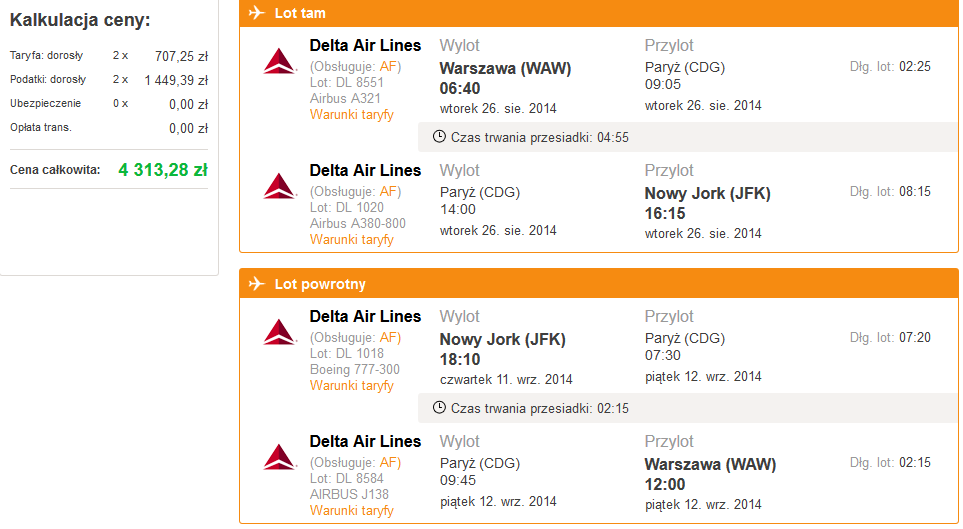The height and width of the screenshot is (529, 963).
Task: Open Warunki taryfy for flight DL 8551
Action: [x=351, y=115]
